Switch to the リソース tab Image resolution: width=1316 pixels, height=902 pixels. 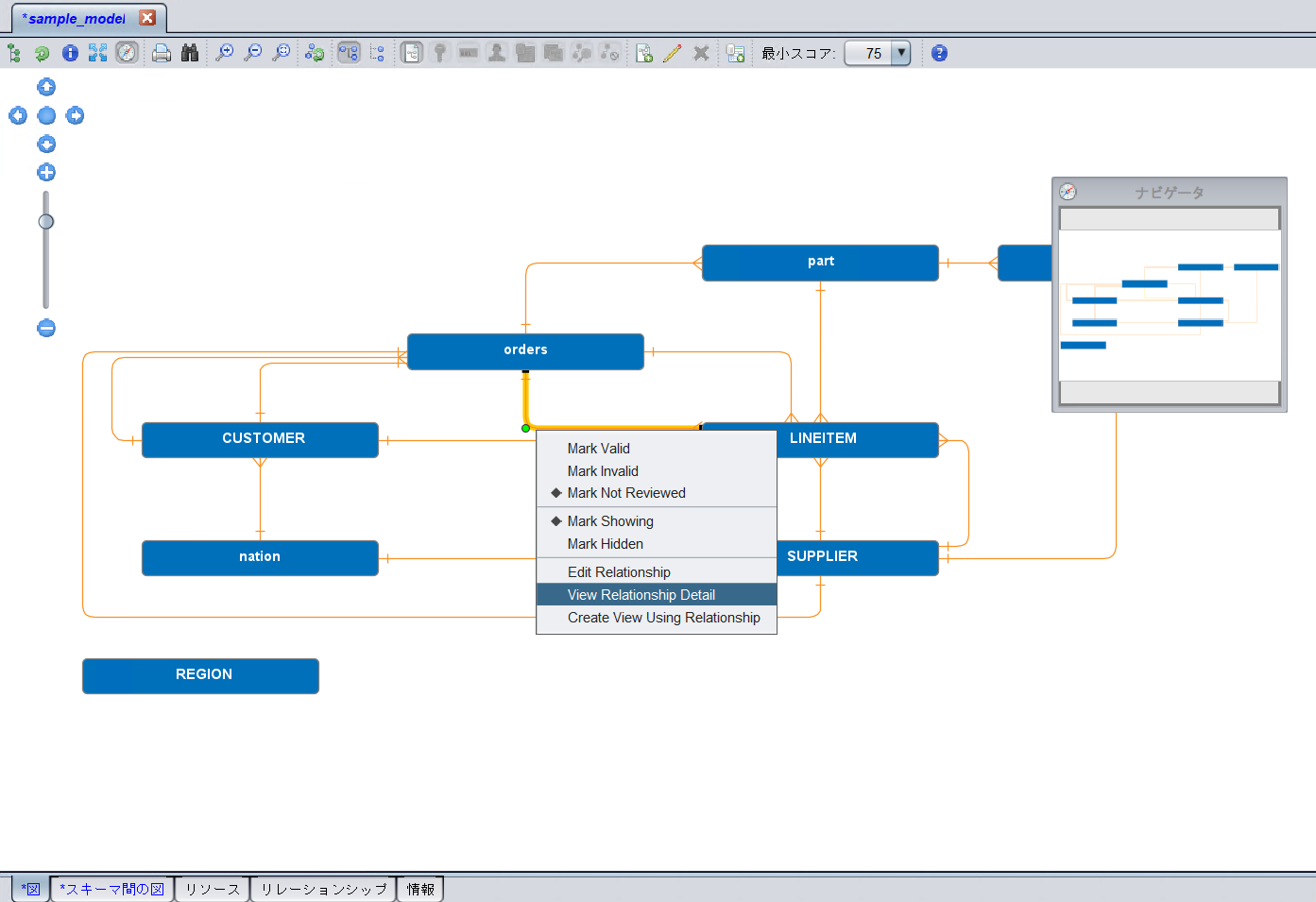point(213,889)
